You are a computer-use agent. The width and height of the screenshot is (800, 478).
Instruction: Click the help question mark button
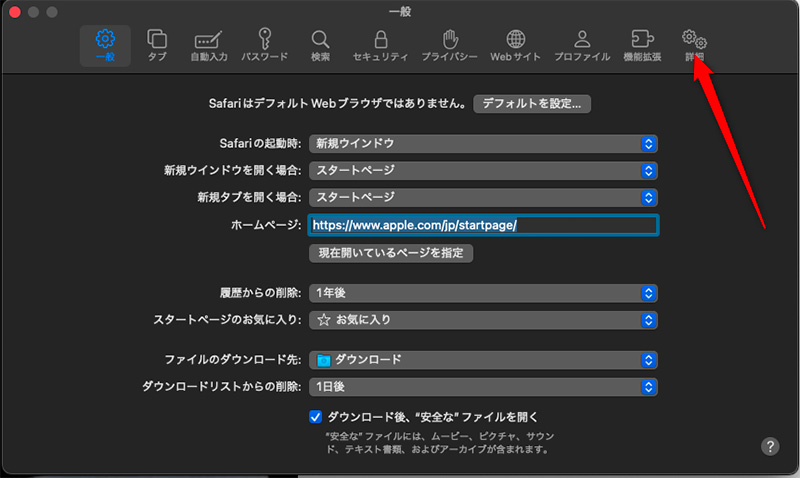tap(770, 446)
